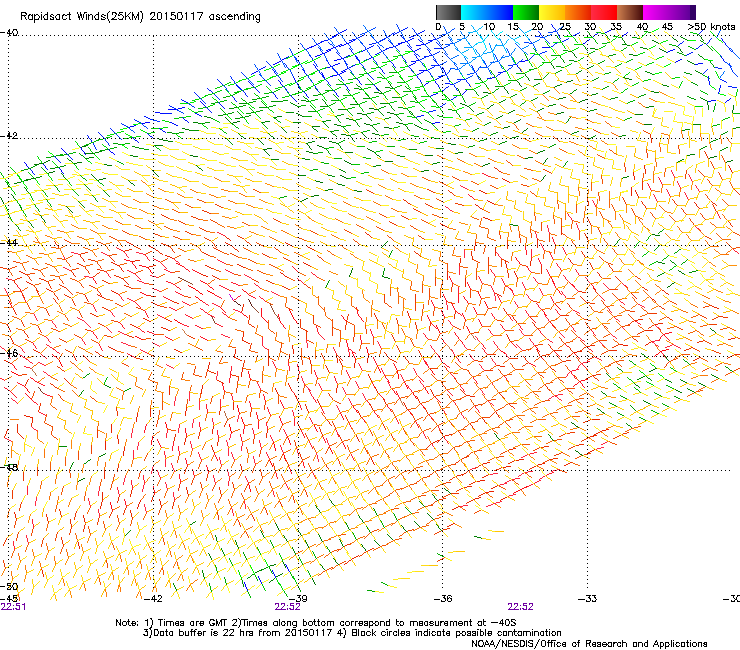Screen dimensions: 740x650
Task: Click the -36 longitude axis label
Action: 443,599
